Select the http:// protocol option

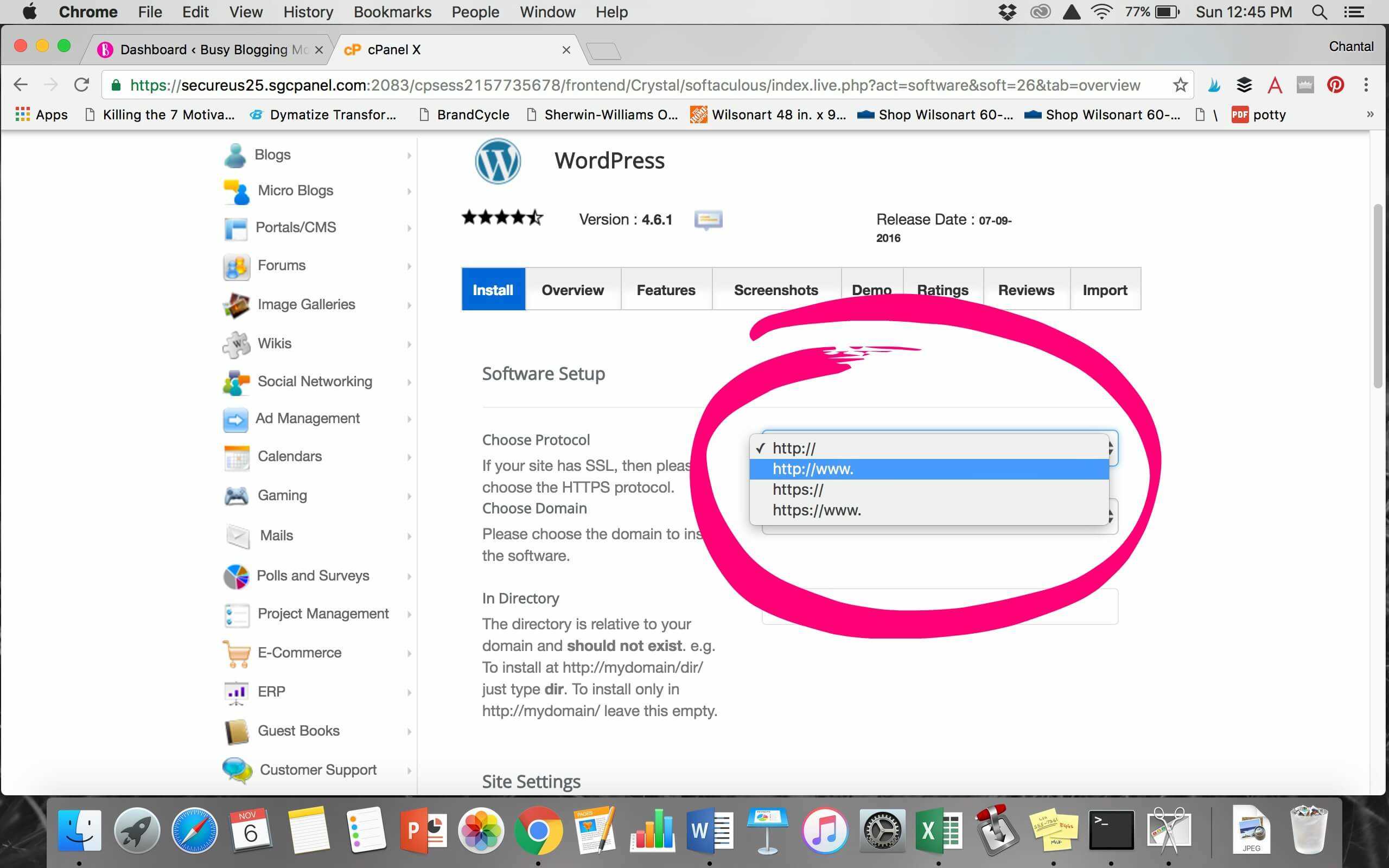coord(929,448)
